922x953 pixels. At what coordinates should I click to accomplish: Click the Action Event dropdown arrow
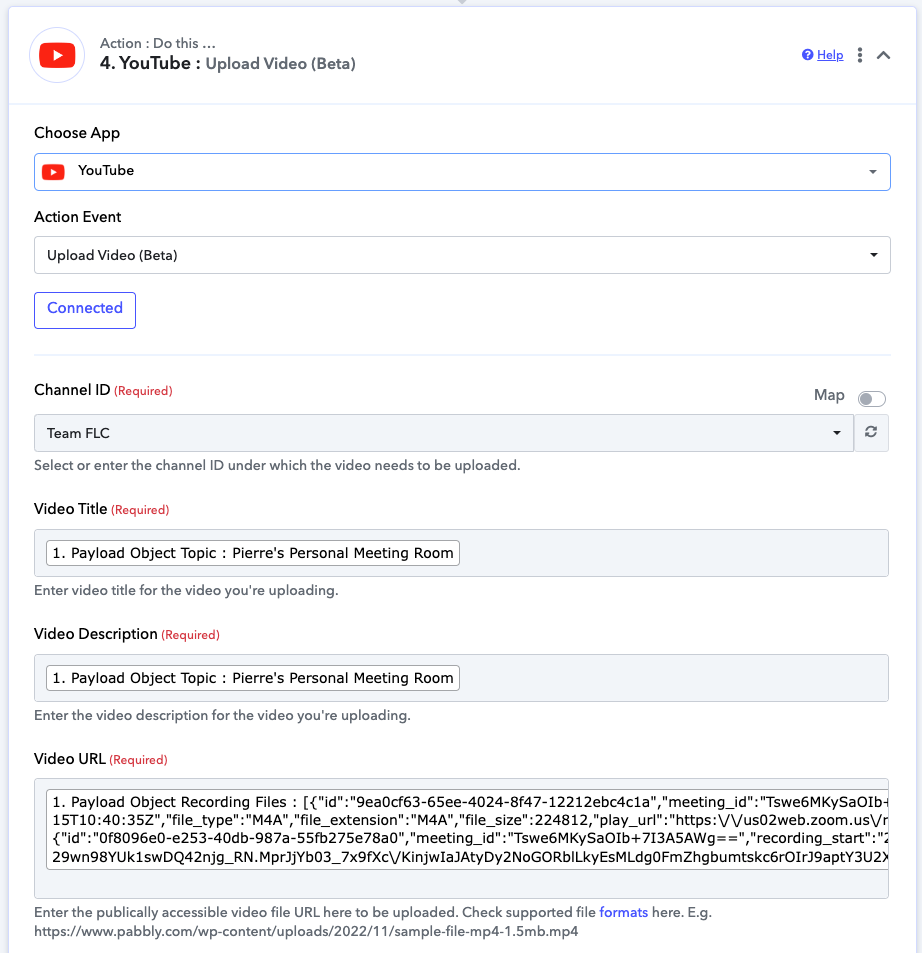873,255
